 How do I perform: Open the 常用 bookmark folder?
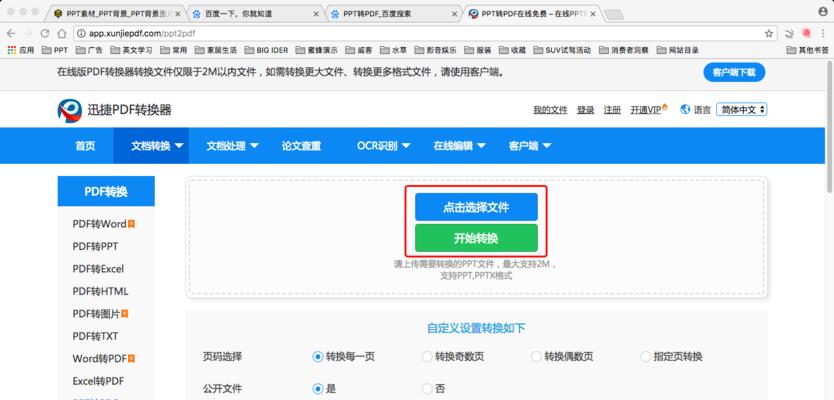click(173, 50)
